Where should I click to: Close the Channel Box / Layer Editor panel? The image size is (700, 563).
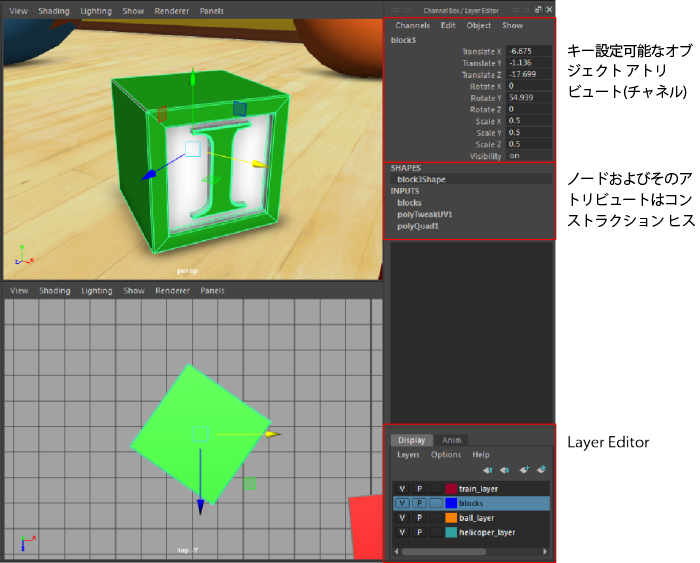pyautogui.click(x=550, y=9)
